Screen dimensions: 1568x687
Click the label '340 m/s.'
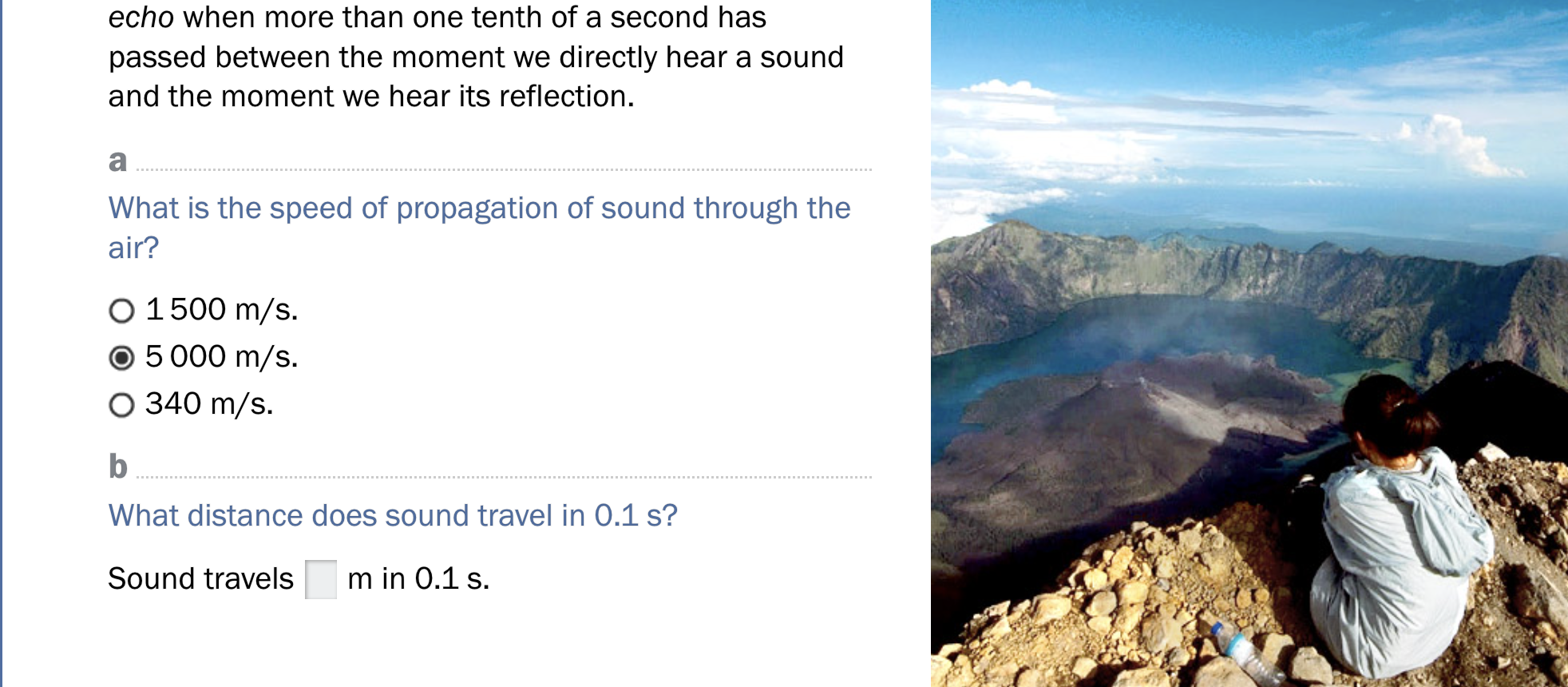tap(208, 405)
